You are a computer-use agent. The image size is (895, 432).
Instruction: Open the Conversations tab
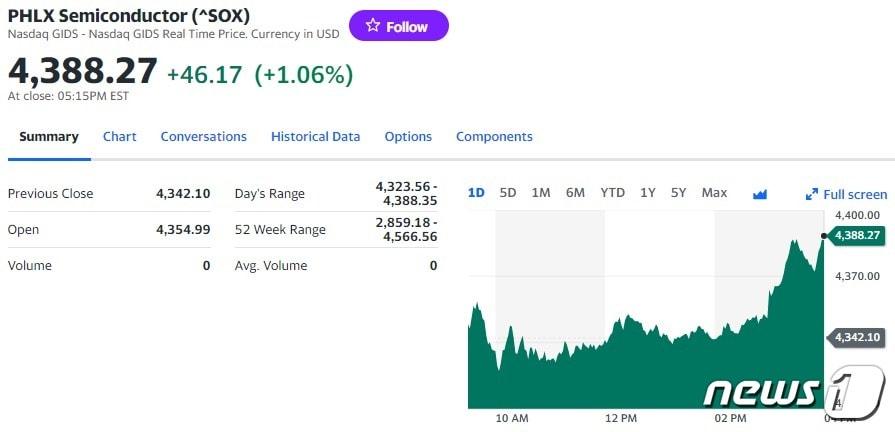pos(203,136)
